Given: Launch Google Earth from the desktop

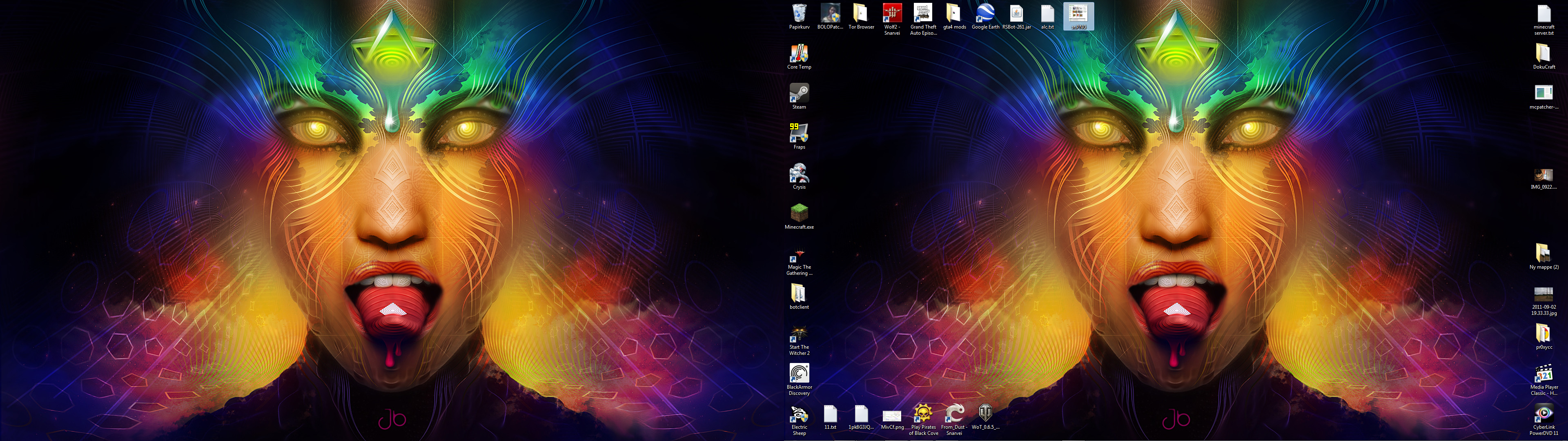Looking at the screenshot, I should (985, 16).
